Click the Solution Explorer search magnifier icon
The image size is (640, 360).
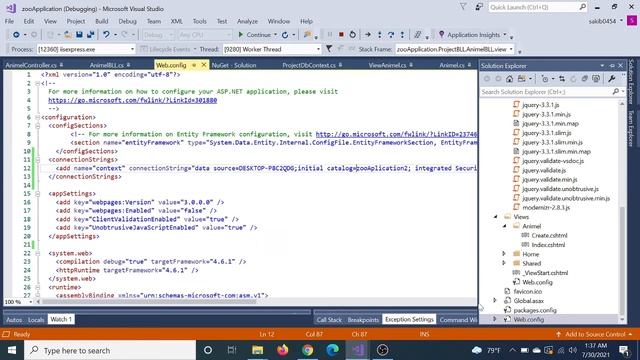[x=616, y=92]
